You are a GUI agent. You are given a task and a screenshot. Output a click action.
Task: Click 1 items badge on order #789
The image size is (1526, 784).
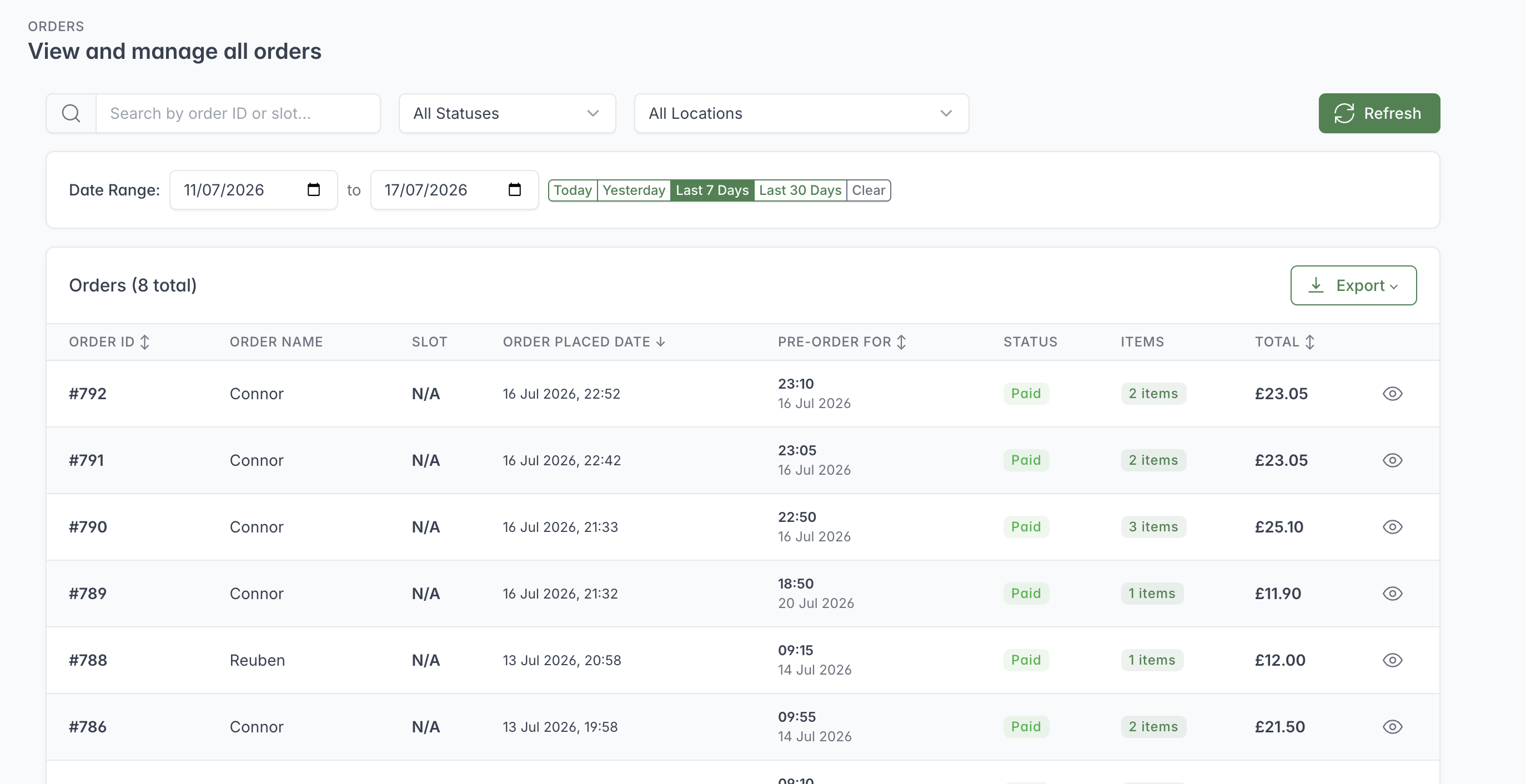pyautogui.click(x=1152, y=594)
